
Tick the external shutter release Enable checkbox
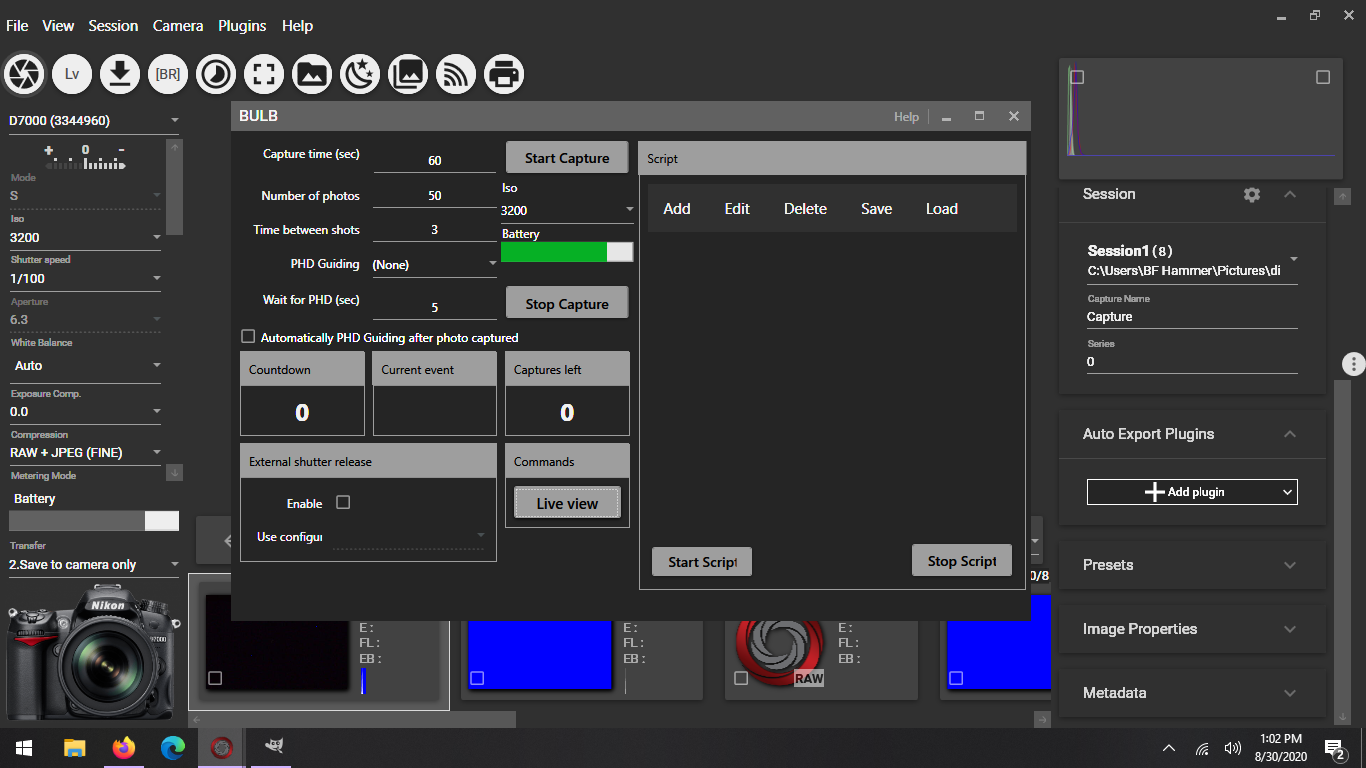click(x=343, y=503)
